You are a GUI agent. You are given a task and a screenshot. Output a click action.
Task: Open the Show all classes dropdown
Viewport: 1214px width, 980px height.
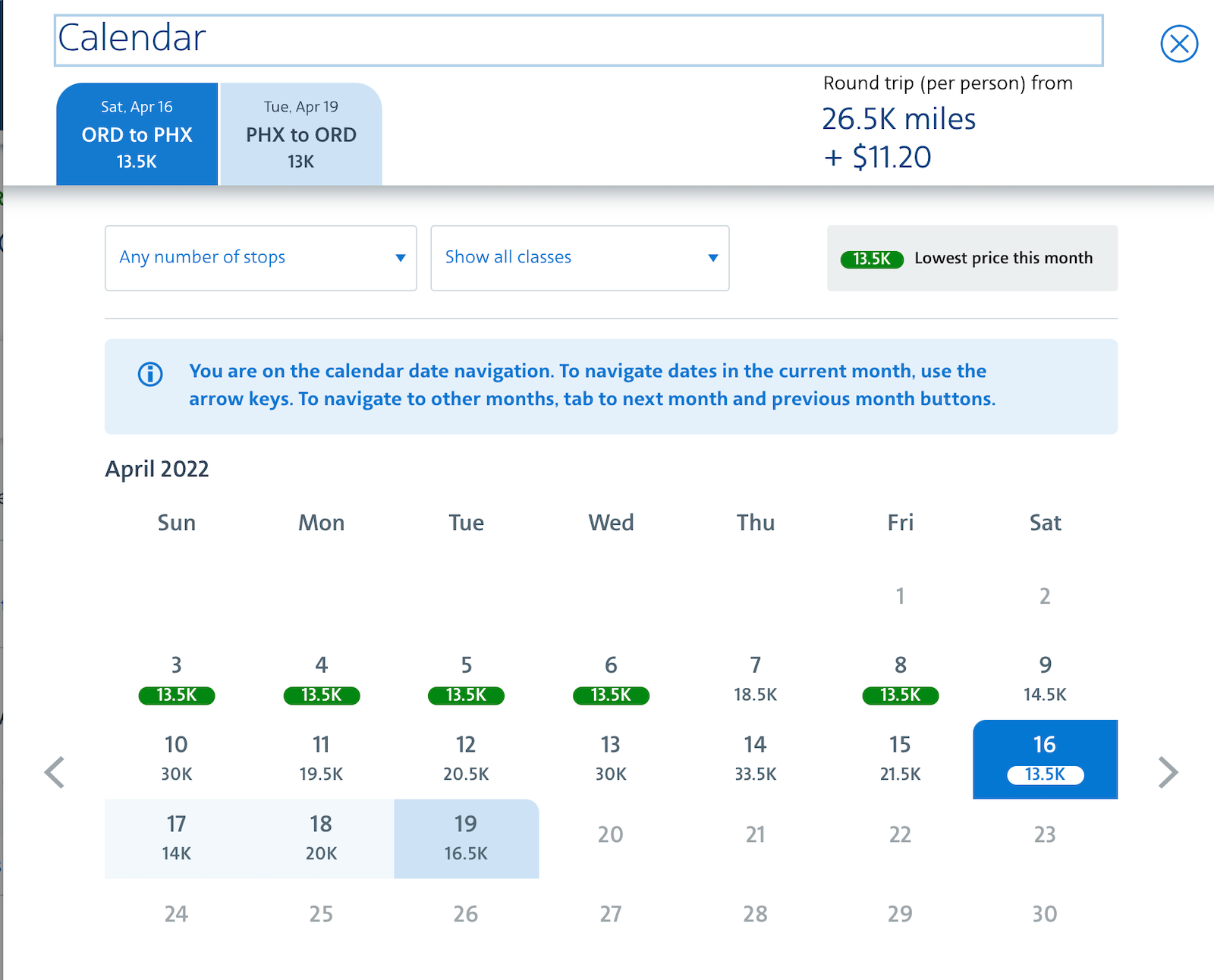coord(580,258)
